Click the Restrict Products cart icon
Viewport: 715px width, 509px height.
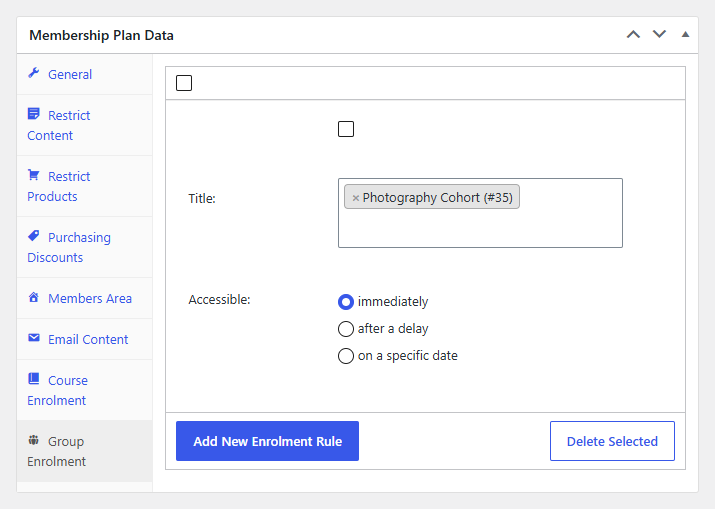[x=34, y=175]
